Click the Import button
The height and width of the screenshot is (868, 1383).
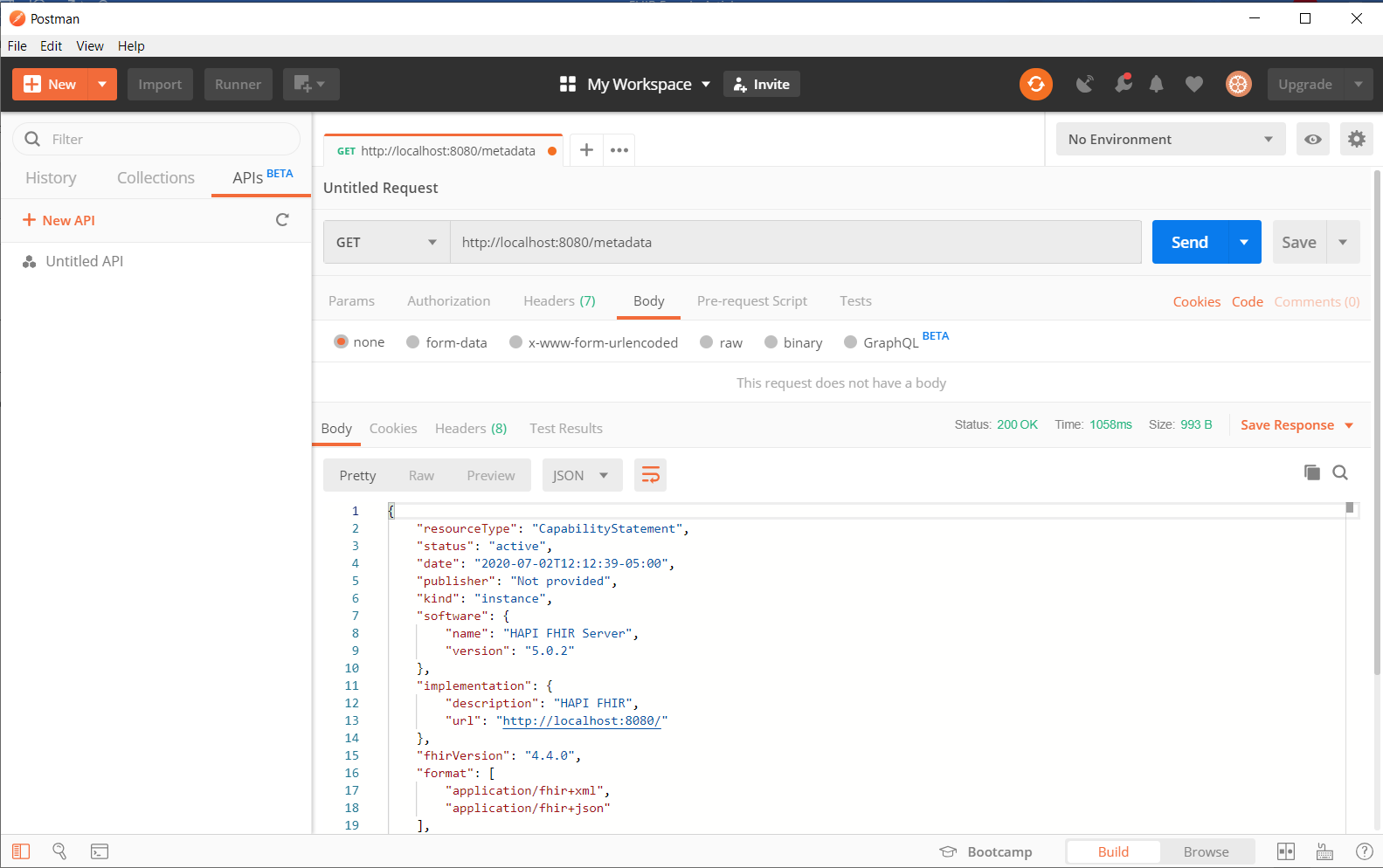tap(160, 84)
